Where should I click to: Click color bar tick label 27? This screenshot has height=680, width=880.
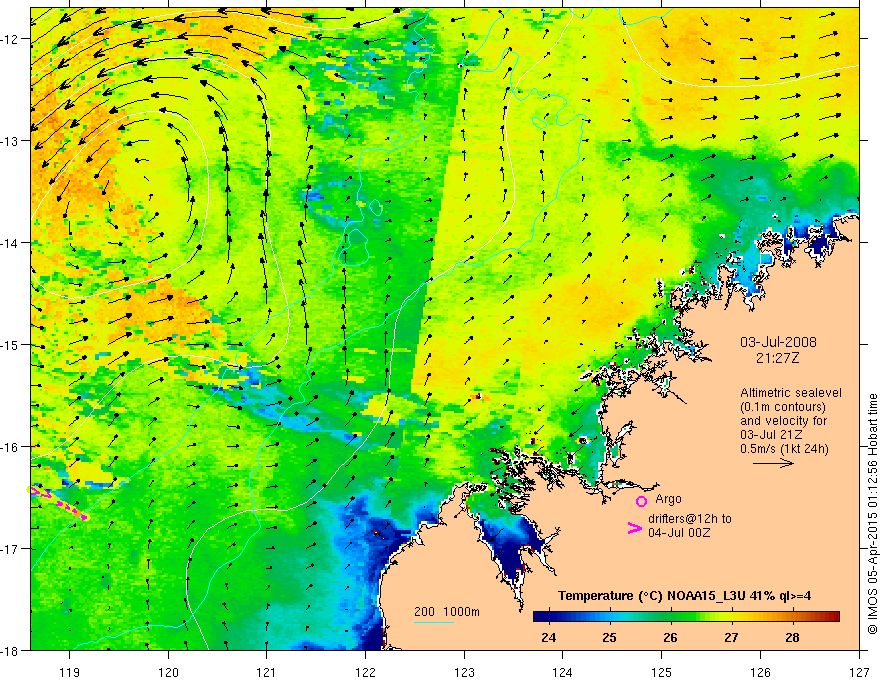pos(731,637)
